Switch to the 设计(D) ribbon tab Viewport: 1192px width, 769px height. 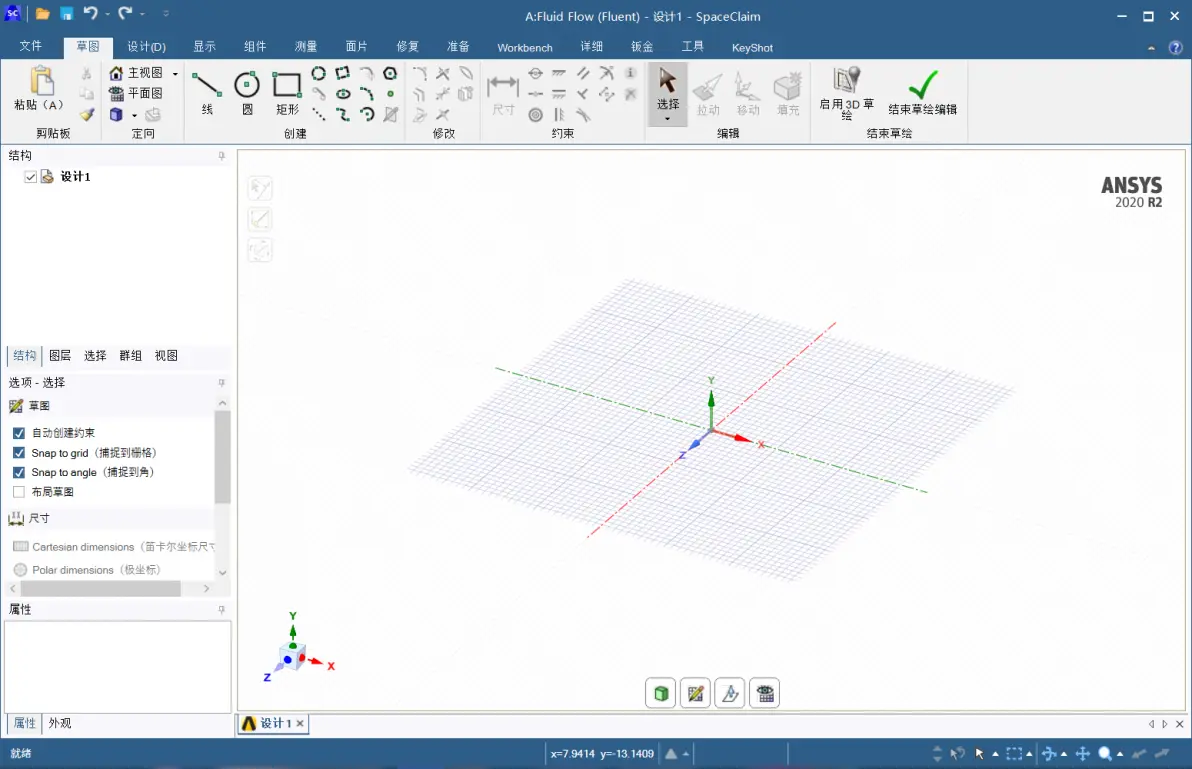tap(146, 47)
